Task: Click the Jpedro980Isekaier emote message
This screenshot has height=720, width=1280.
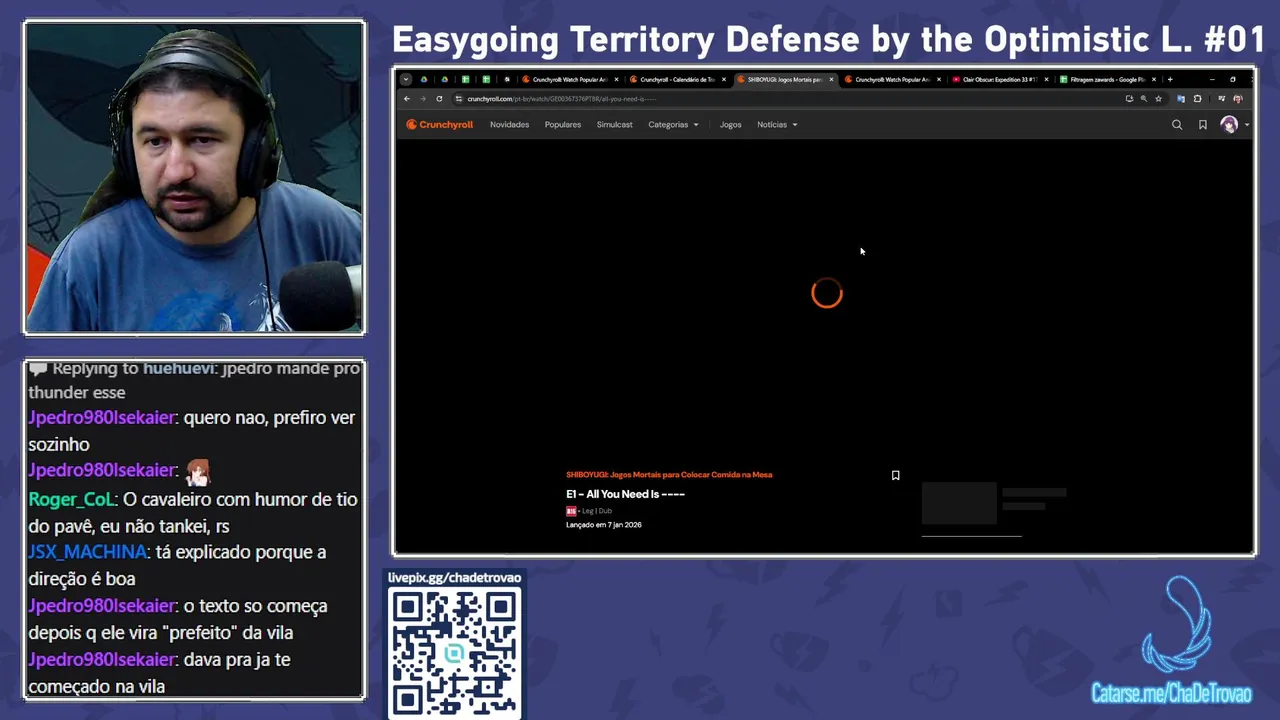Action: tap(197, 471)
